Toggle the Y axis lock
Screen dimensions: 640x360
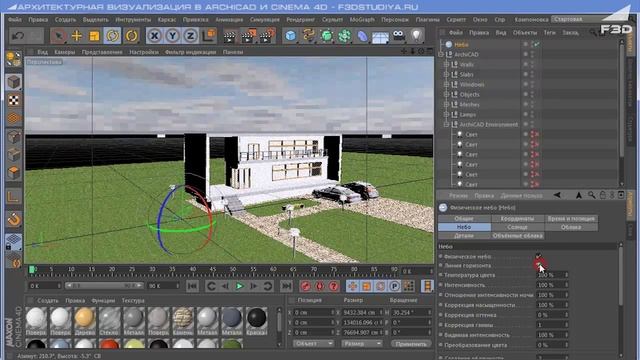pos(172,36)
